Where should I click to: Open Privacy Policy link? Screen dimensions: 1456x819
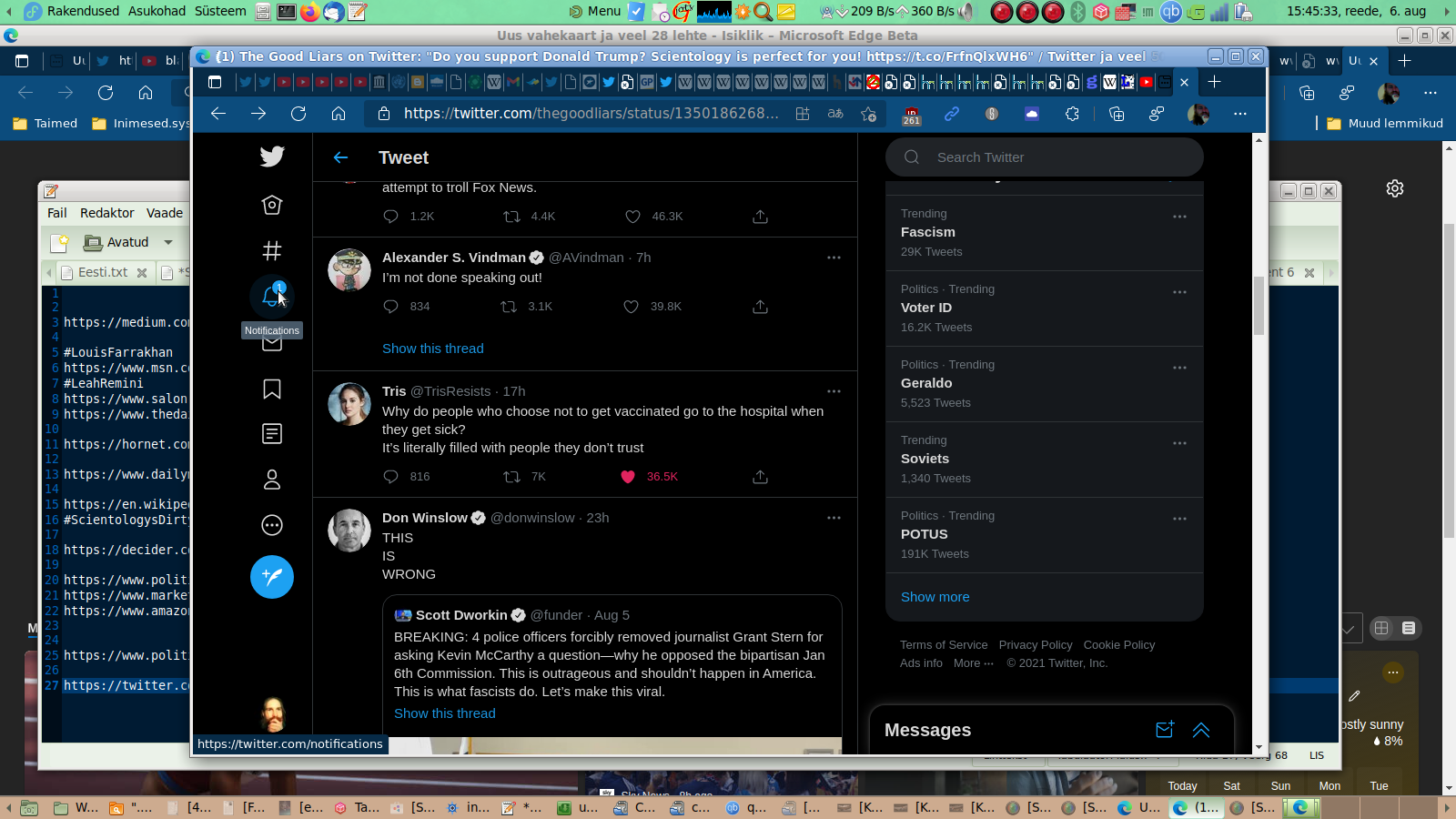(x=1036, y=645)
